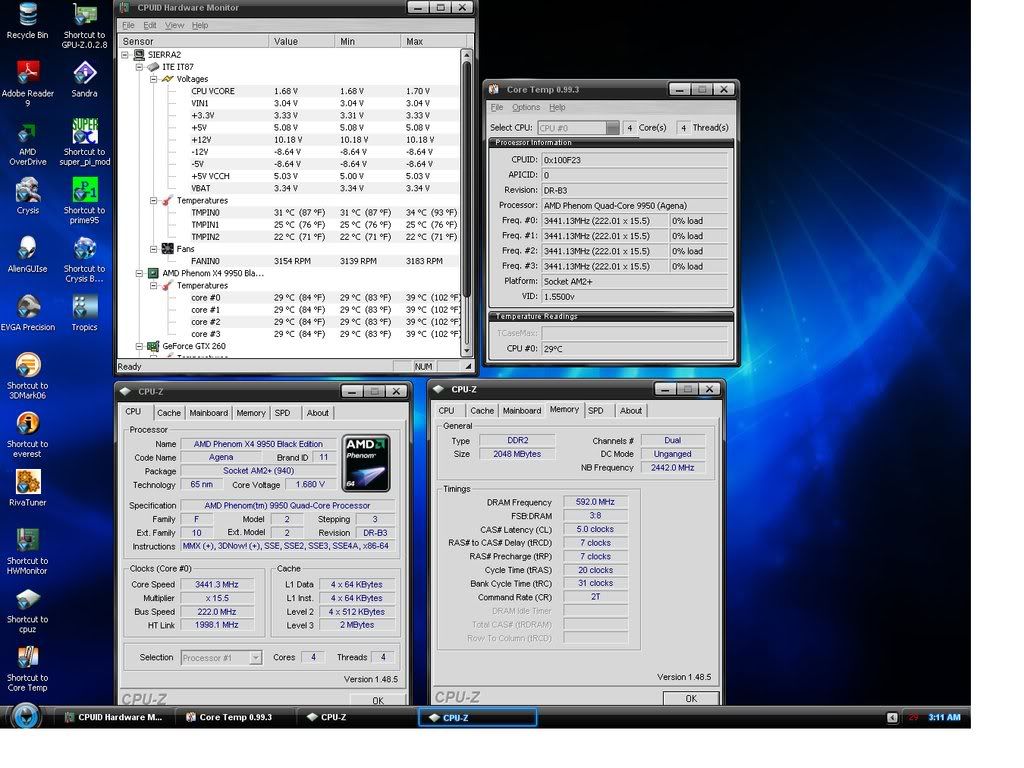Open the super_pi_mod shortcut icon
The width and height of the screenshot is (1024, 768).
(x=85, y=141)
